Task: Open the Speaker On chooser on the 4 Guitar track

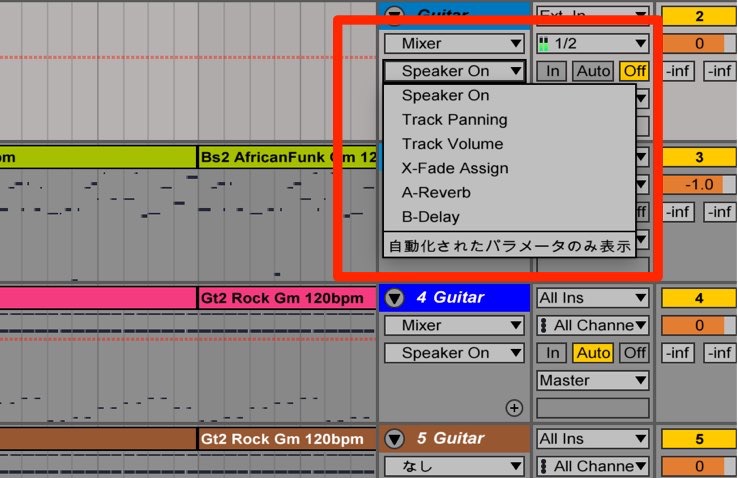Action: tap(454, 353)
